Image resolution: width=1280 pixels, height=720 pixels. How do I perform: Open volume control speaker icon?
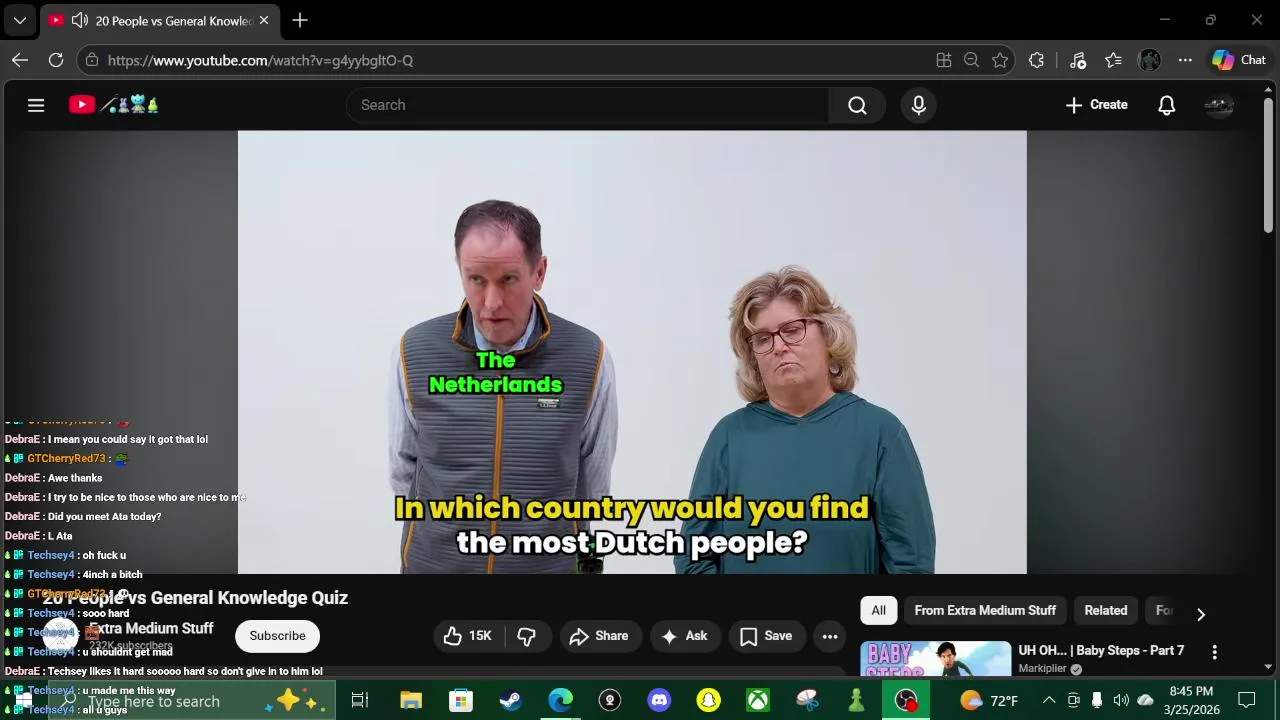click(x=1121, y=700)
